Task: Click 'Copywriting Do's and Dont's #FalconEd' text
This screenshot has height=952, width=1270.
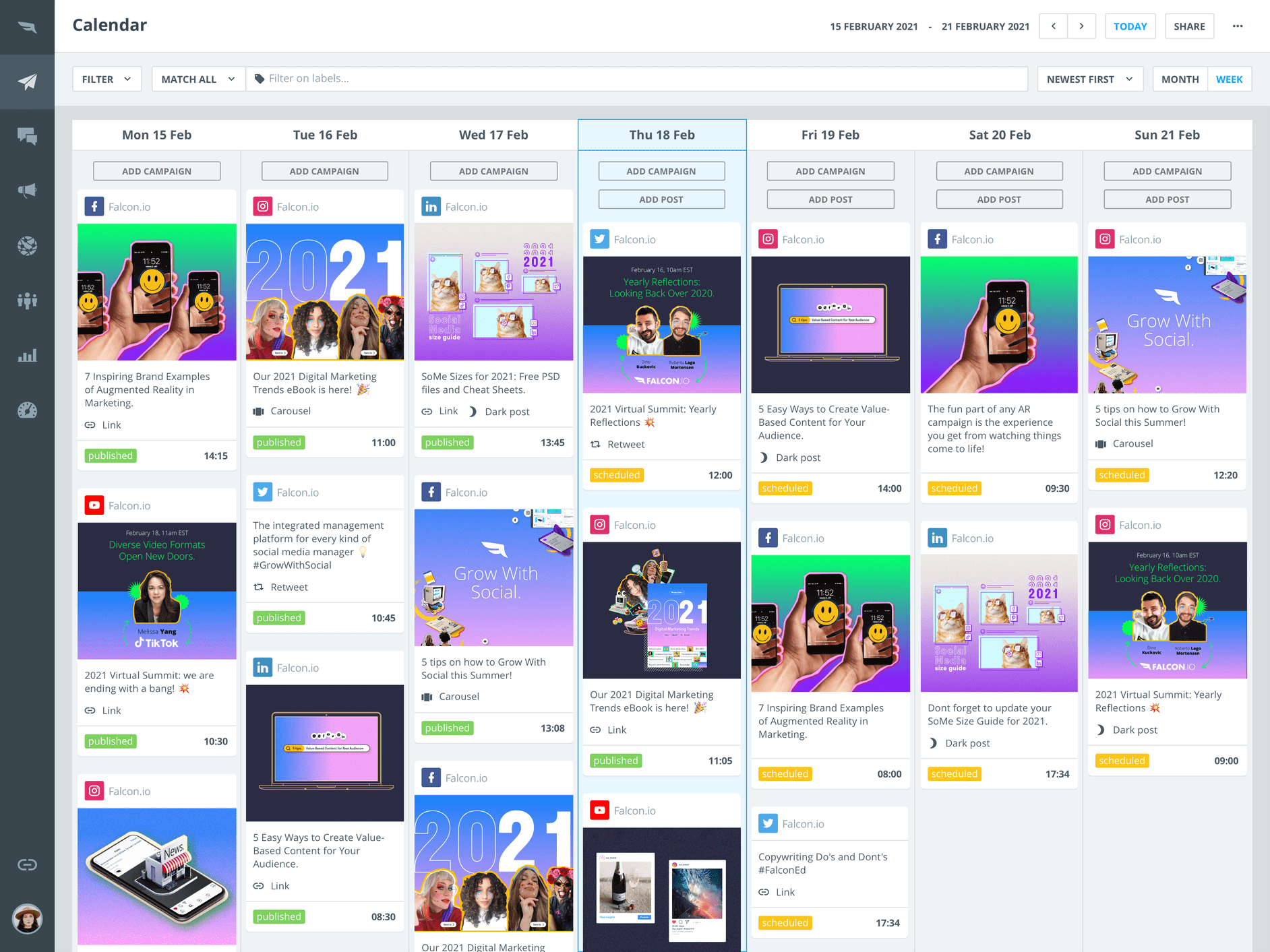Action: pos(822,863)
